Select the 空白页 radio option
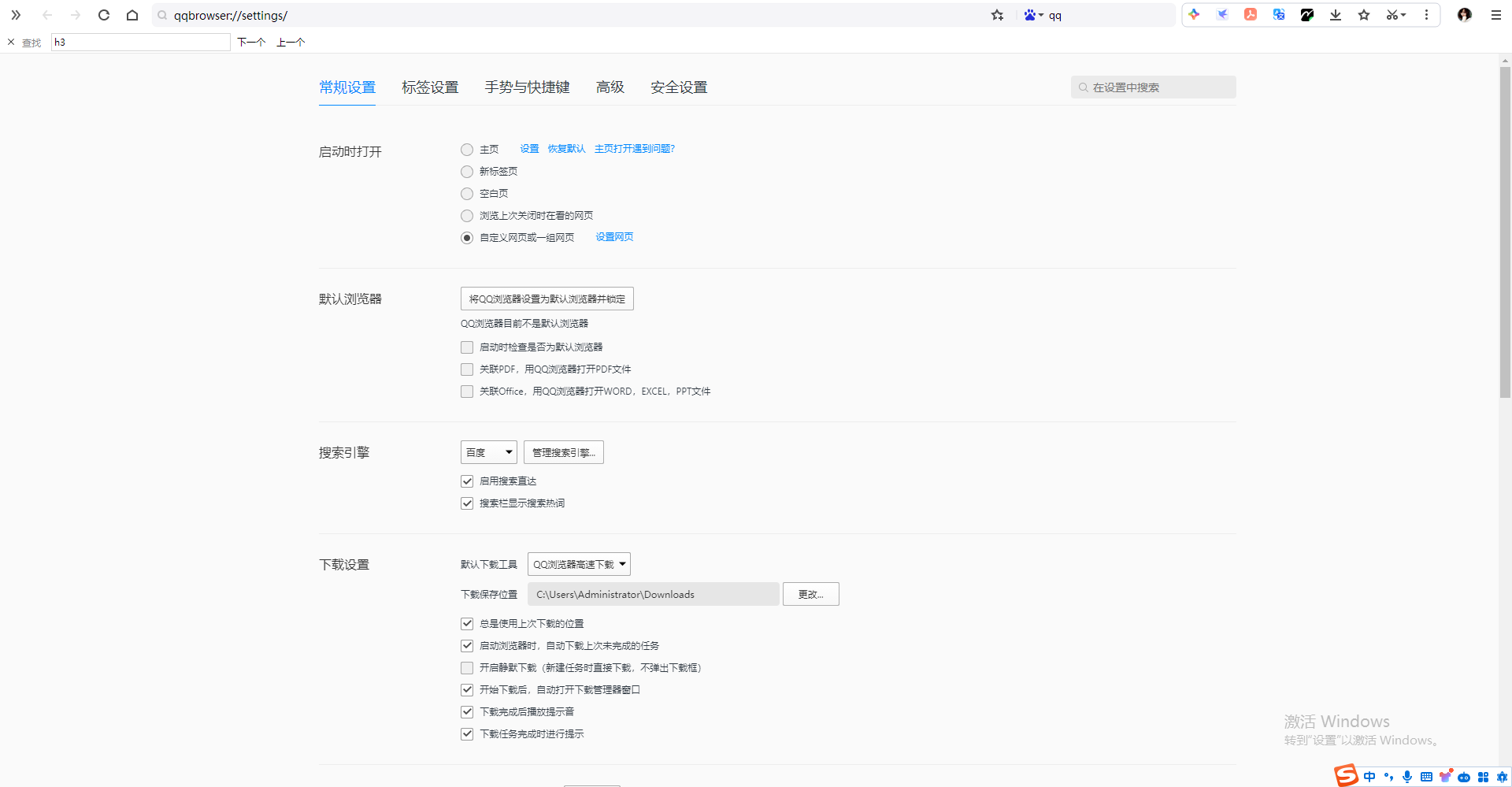The width and height of the screenshot is (1512, 787). point(467,194)
